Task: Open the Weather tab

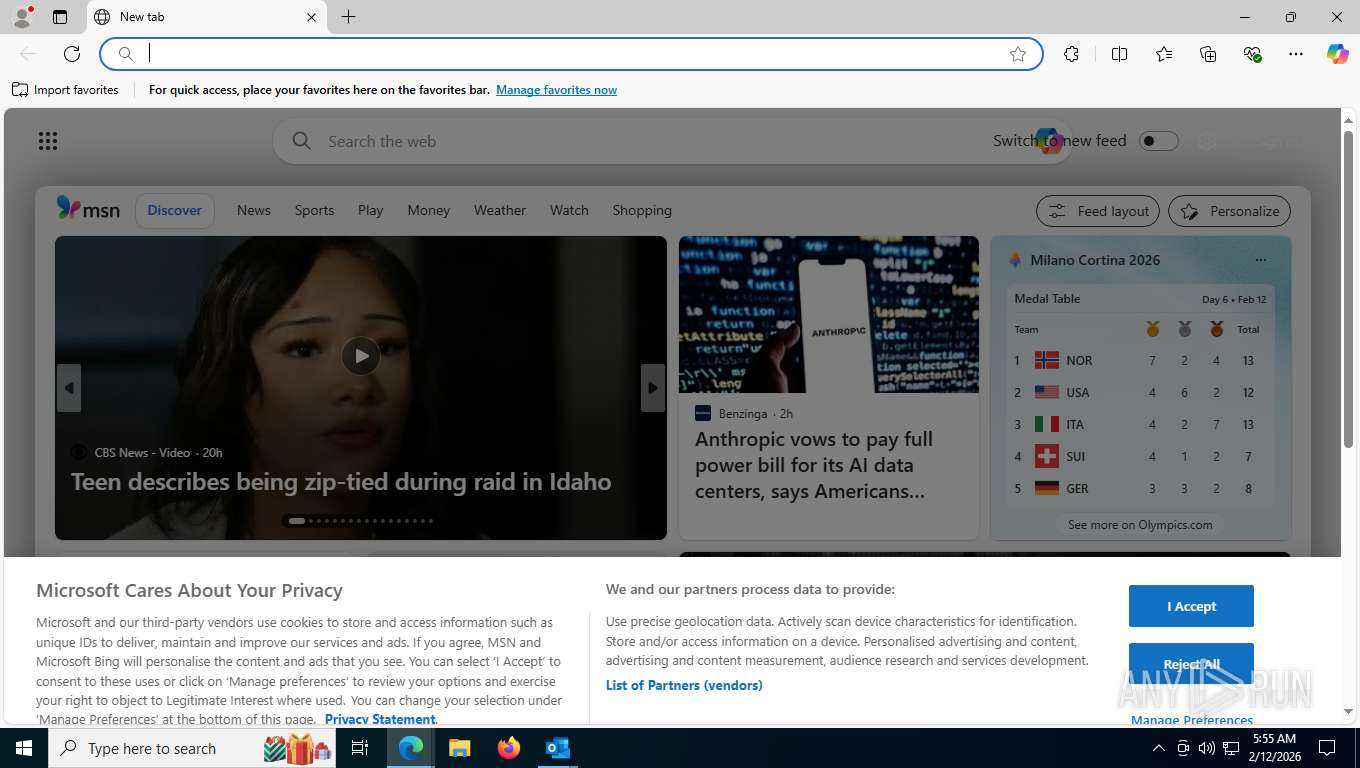Action: coord(499,210)
